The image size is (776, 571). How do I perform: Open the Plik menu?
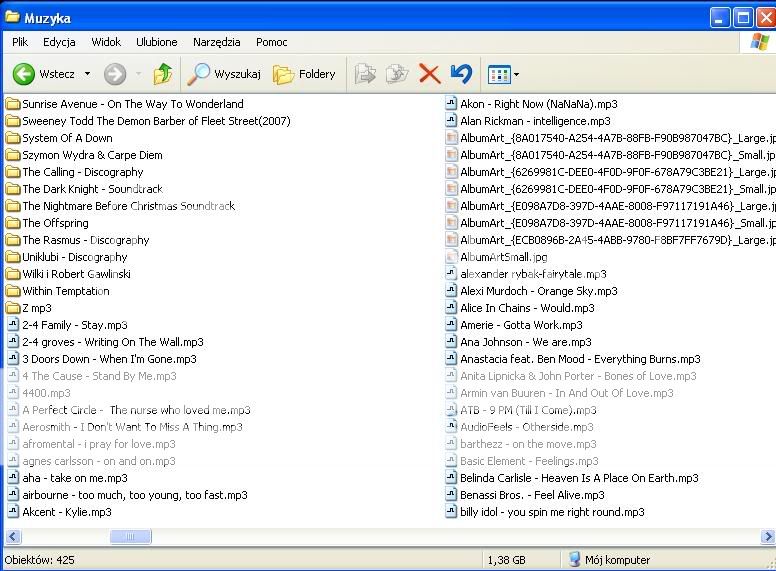pyautogui.click(x=20, y=42)
